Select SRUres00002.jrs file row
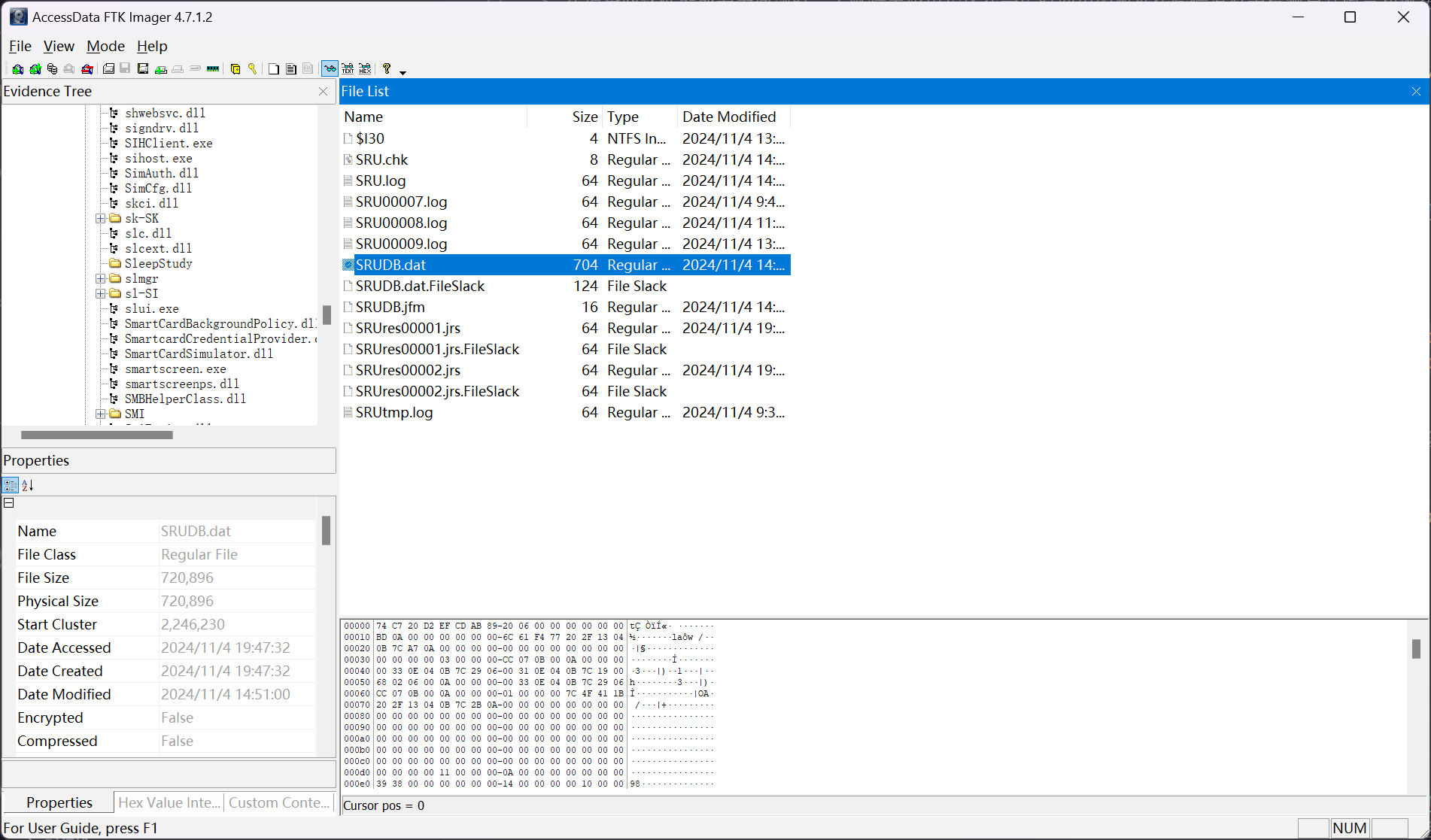This screenshot has height=840, width=1431. (x=566, y=370)
